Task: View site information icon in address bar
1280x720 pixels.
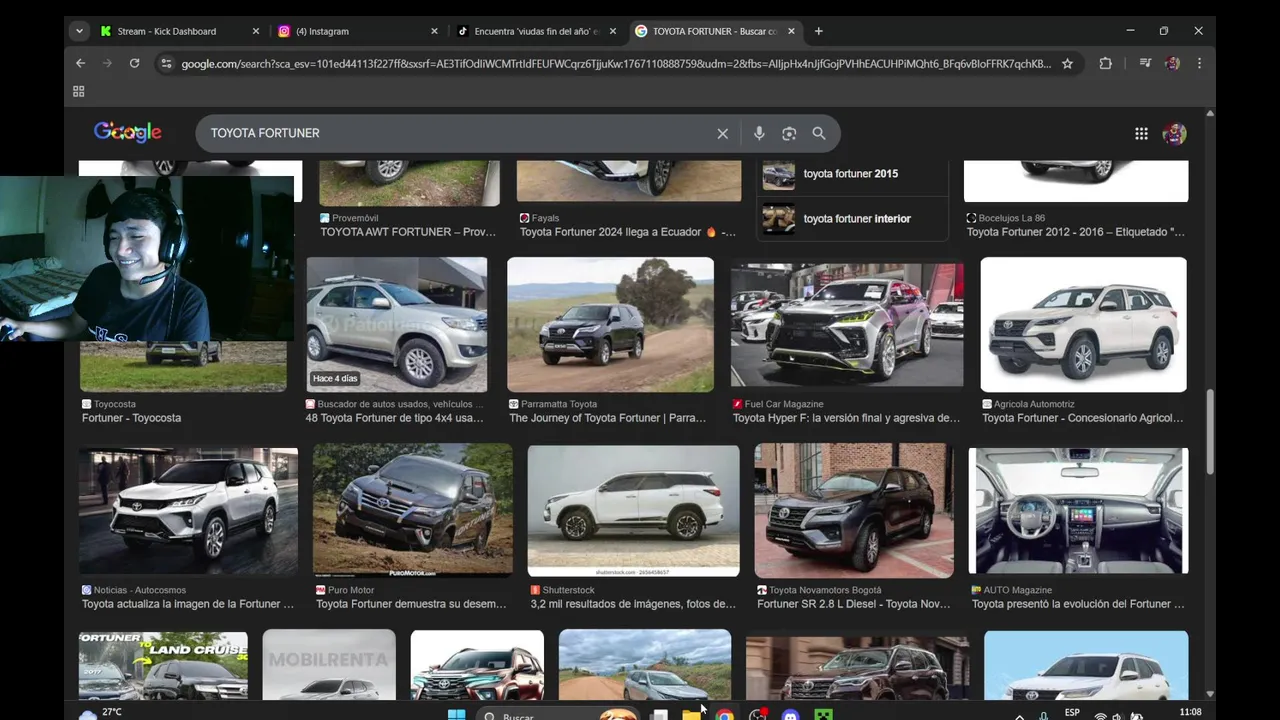Action: pos(166,63)
